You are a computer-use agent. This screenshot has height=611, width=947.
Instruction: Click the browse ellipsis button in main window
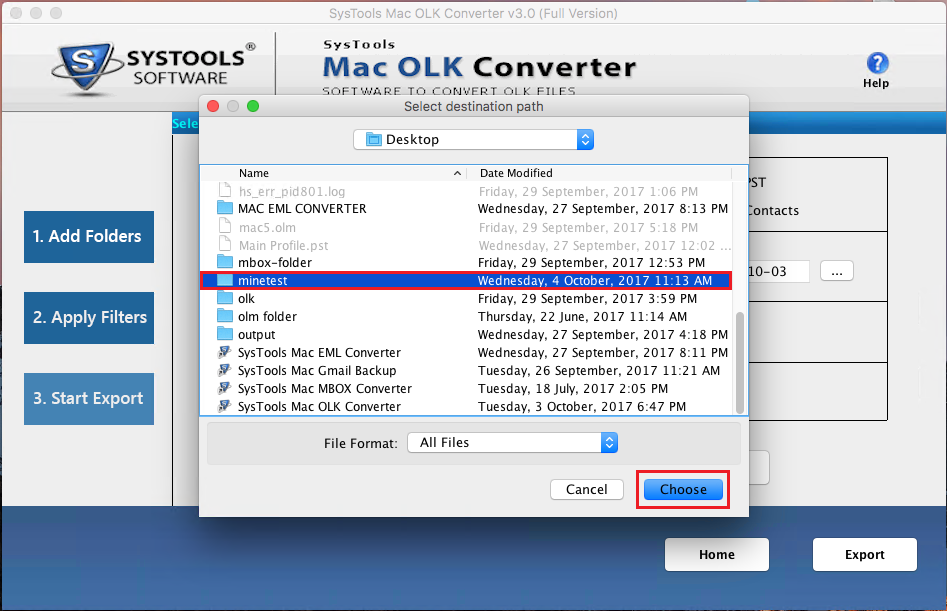(x=836, y=271)
